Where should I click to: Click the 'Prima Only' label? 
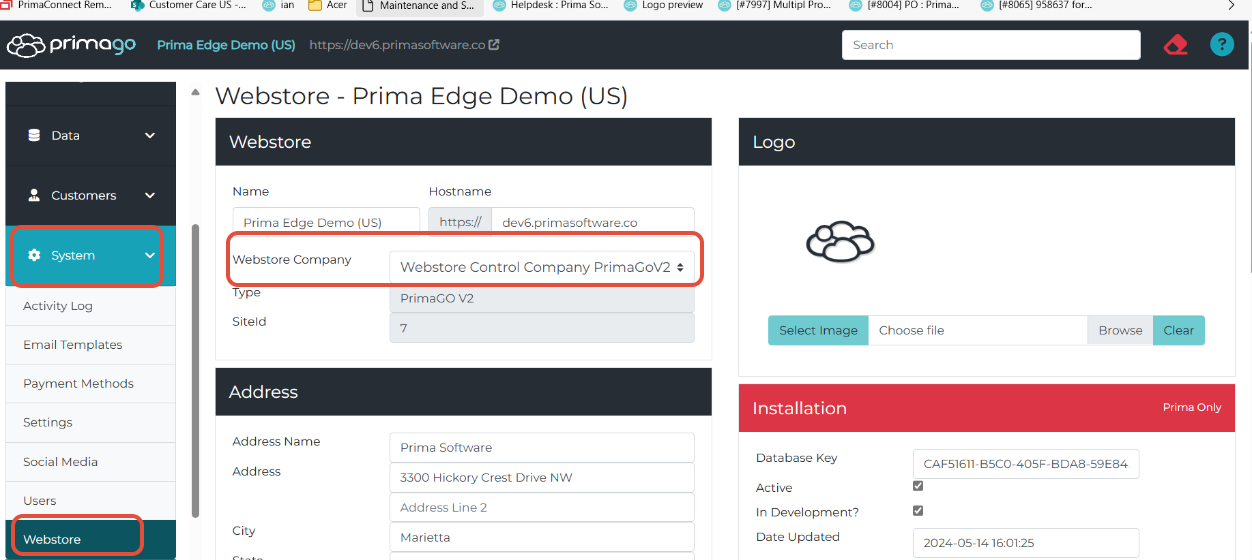tap(1192, 408)
